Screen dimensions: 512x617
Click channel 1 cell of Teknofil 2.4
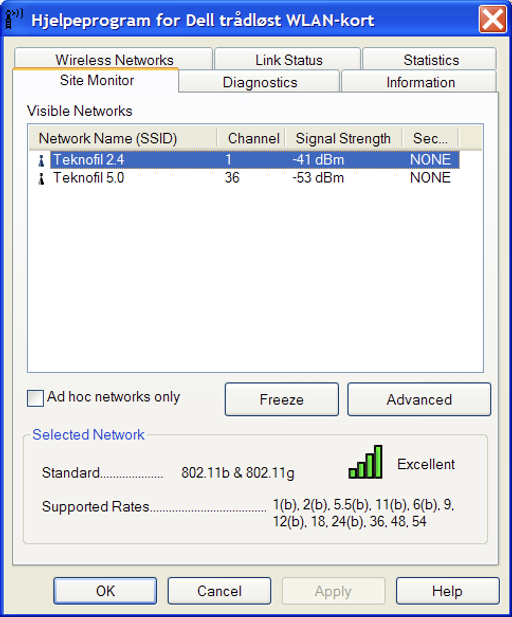pyautogui.click(x=228, y=160)
